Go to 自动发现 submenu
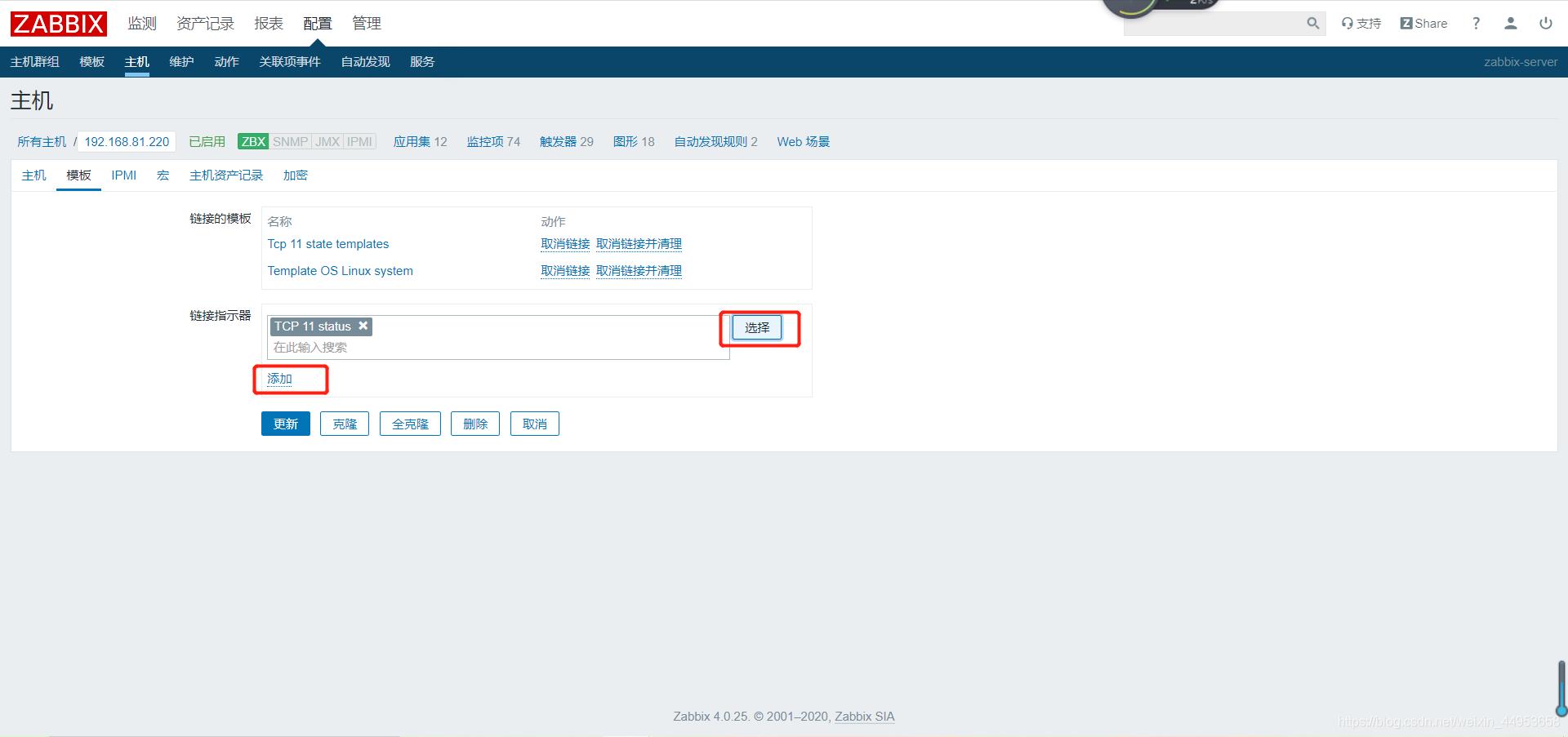This screenshot has height=737, width=1568. click(366, 62)
